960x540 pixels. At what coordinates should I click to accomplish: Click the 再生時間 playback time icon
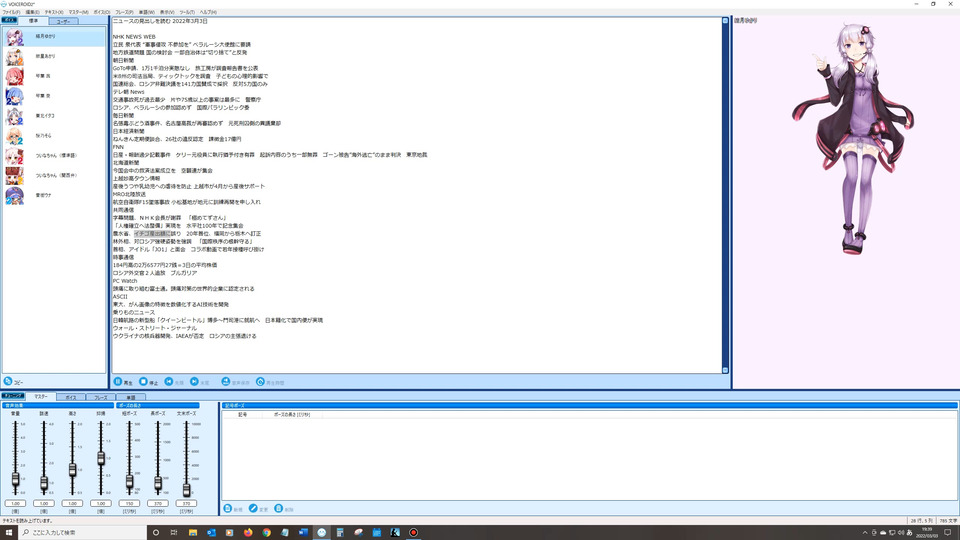[260, 381]
